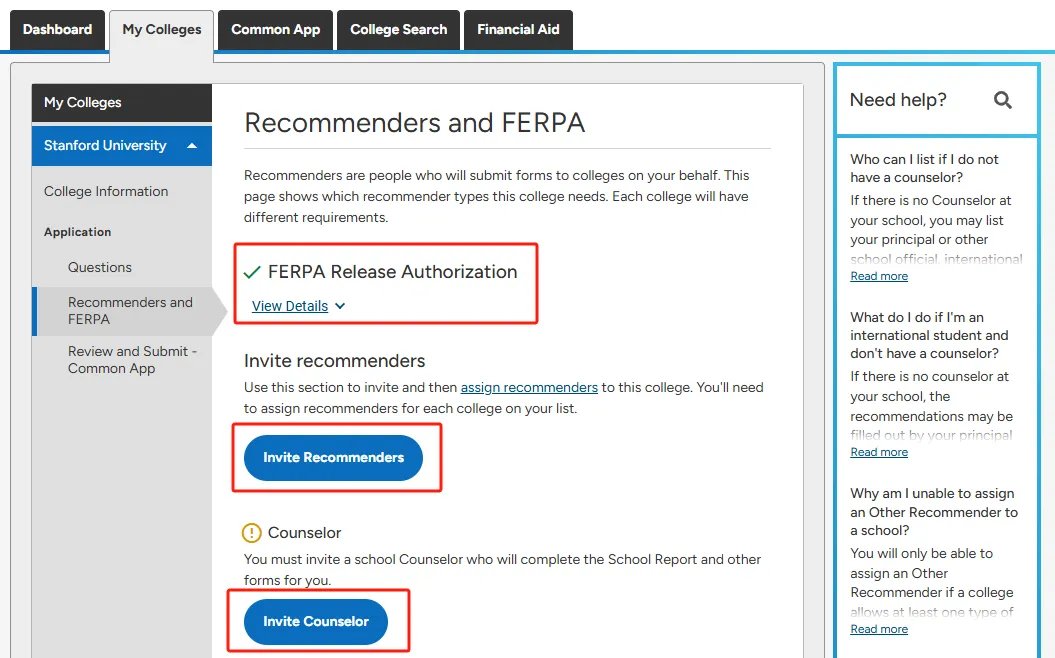Select the My Colleges tab
1055x658 pixels.
[x=162, y=30]
